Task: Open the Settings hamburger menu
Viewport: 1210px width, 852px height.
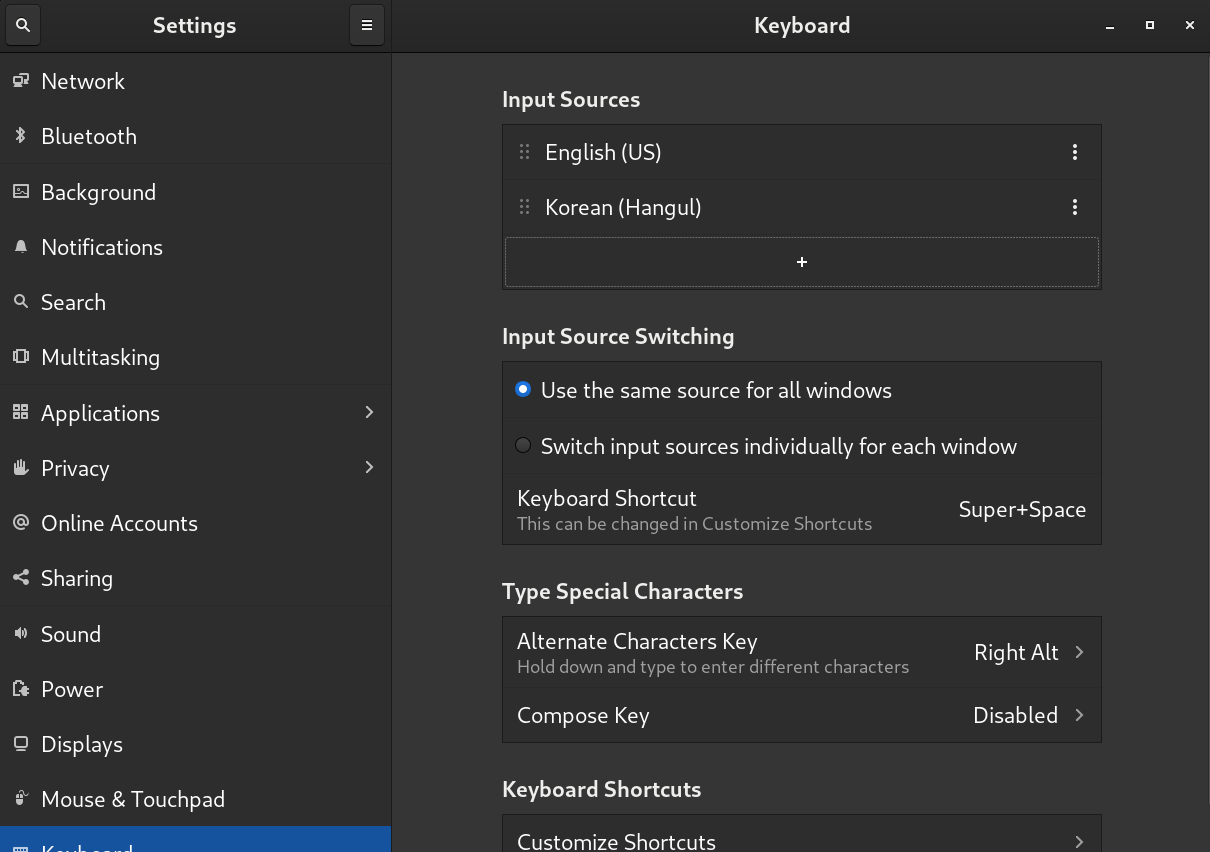Action: click(367, 26)
